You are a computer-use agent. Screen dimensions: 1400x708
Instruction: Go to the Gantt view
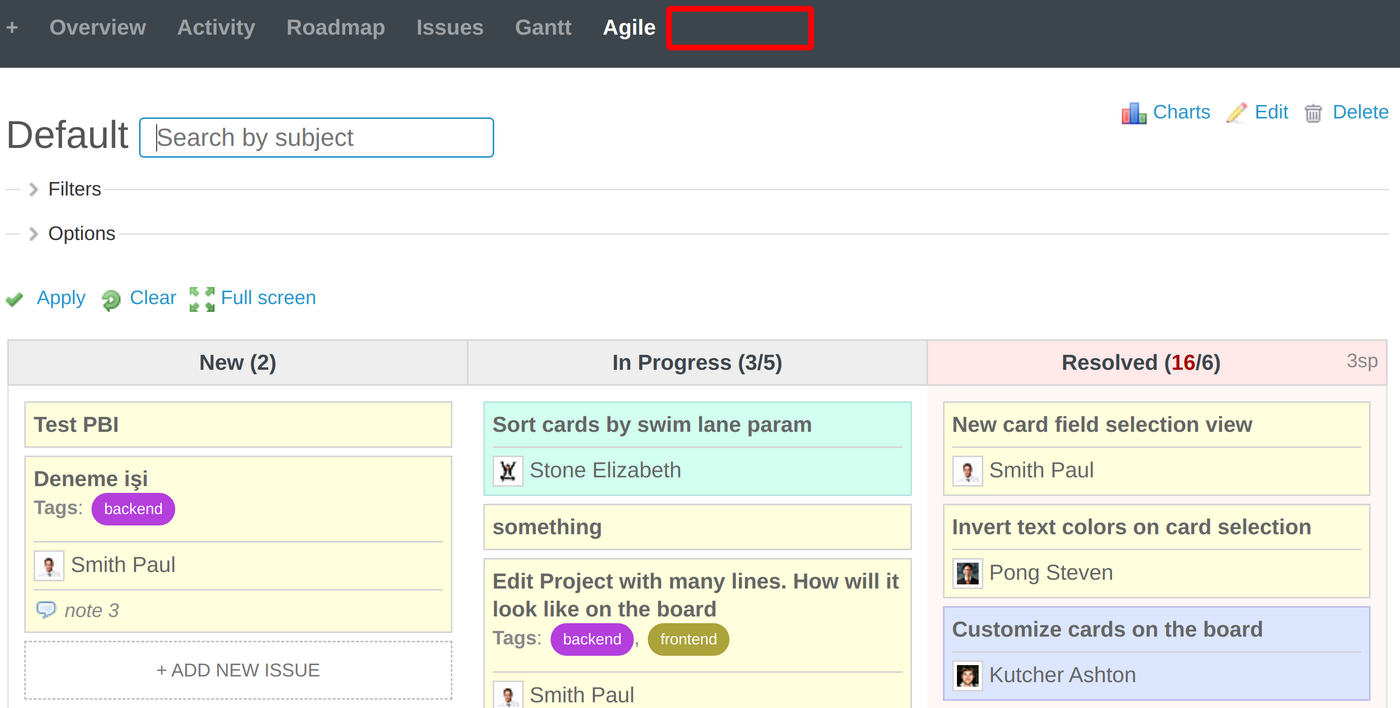click(x=543, y=27)
